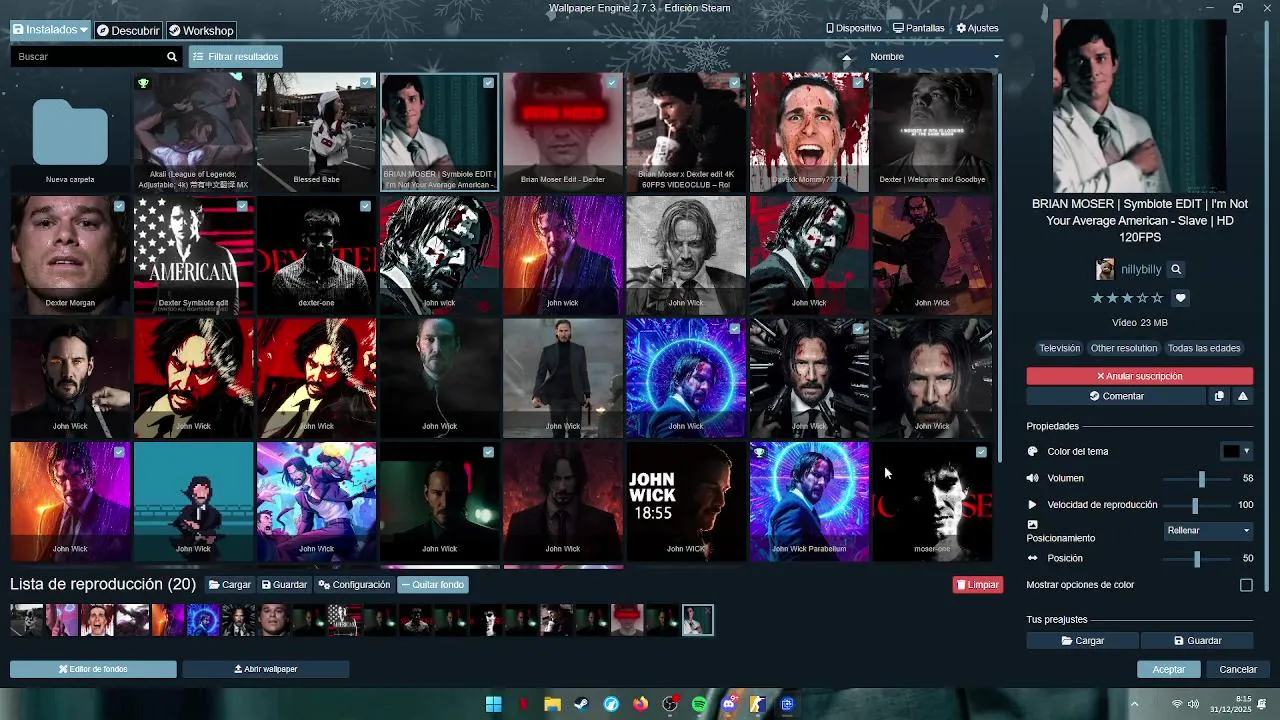Click the warning triangle report icon
Screen dimensions: 1280x720
(1242, 396)
